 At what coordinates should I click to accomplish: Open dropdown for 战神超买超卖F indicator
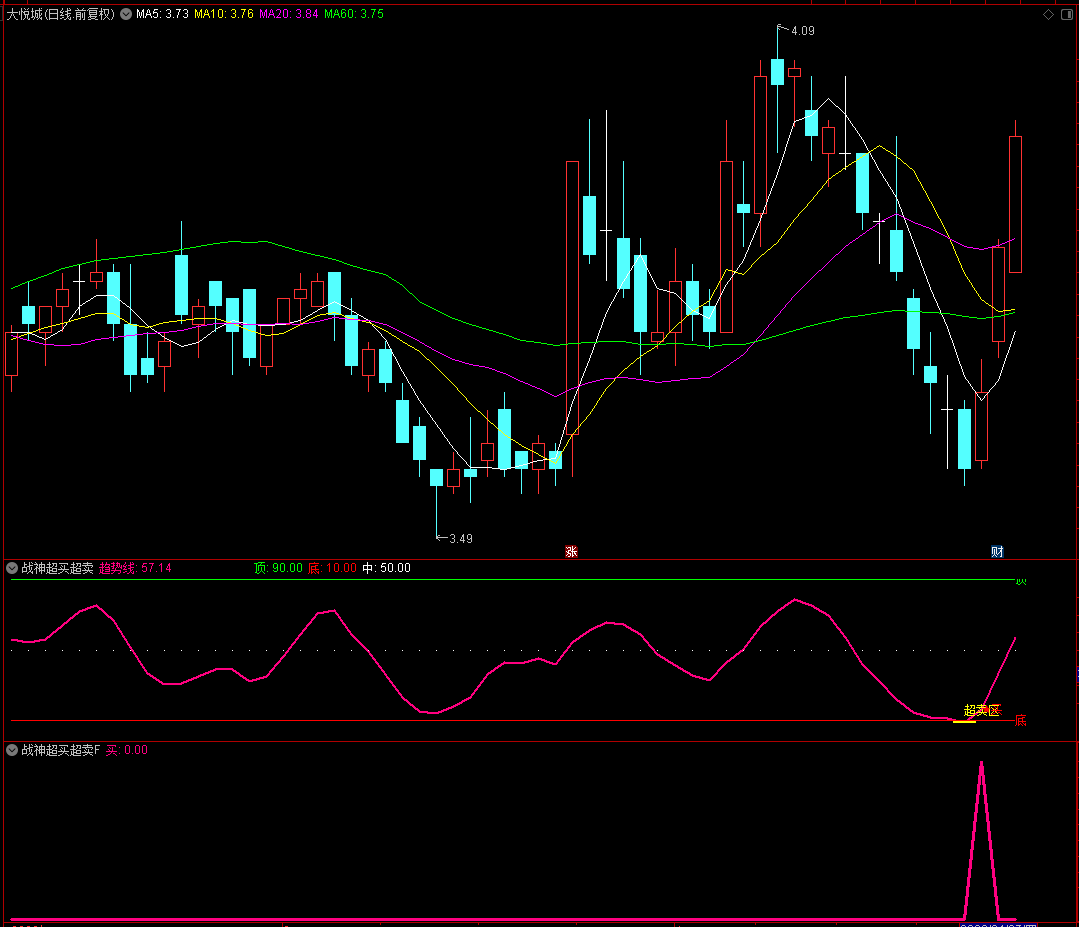click(12, 750)
